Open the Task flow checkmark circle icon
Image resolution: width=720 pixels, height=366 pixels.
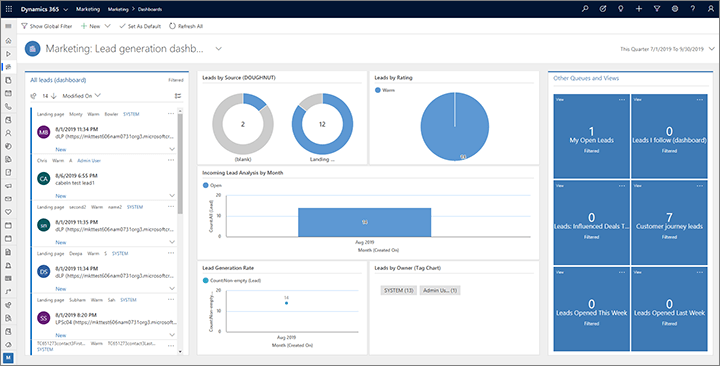pyautogui.click(x=603, y=9)
